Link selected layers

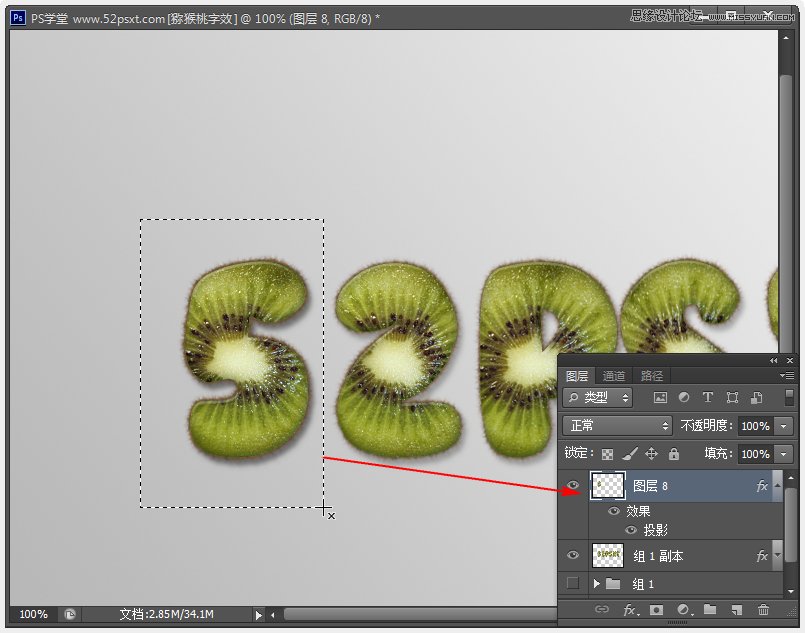[602, 610]
